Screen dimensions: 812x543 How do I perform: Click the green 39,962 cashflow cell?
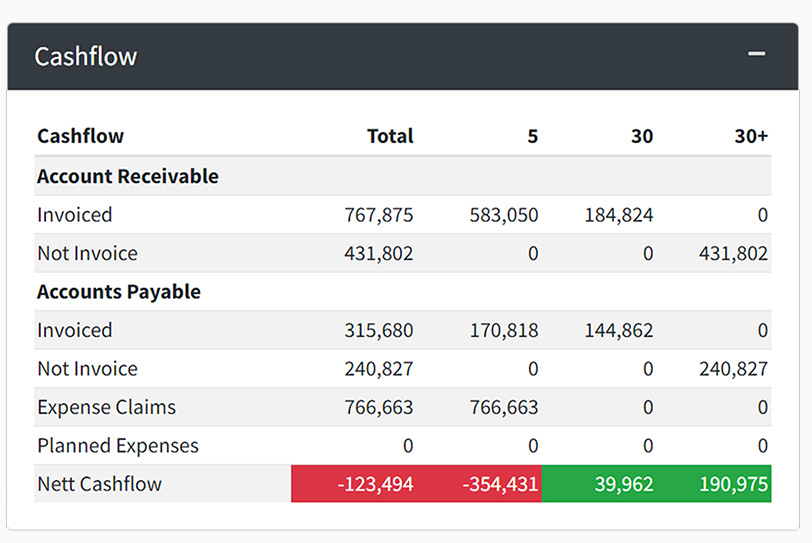[622, 484]
